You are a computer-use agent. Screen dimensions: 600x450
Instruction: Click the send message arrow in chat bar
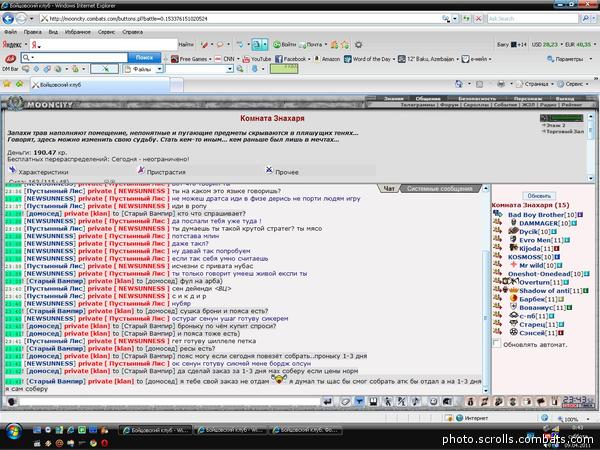[327, 401]
